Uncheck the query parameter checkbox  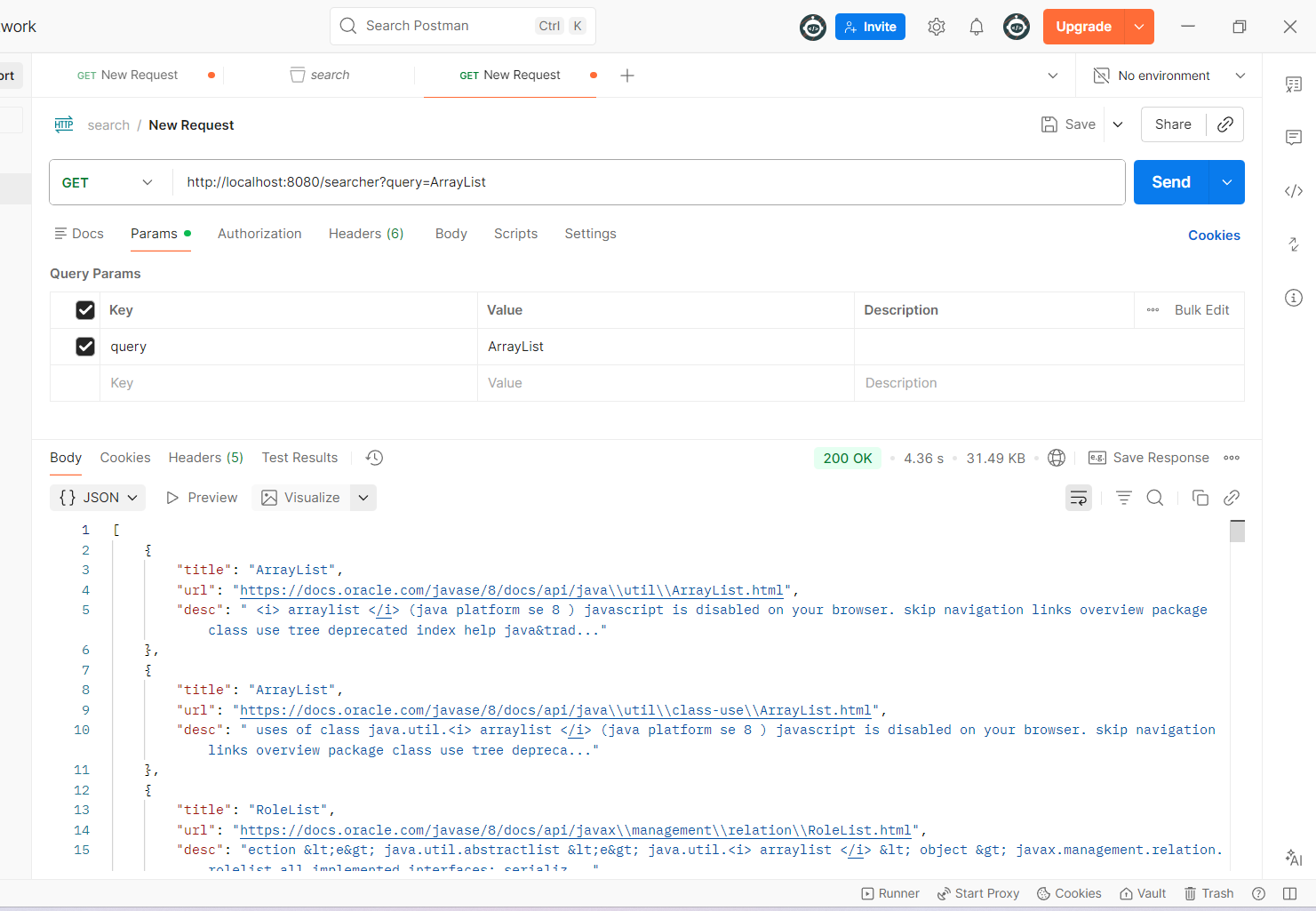coord(85,347)
